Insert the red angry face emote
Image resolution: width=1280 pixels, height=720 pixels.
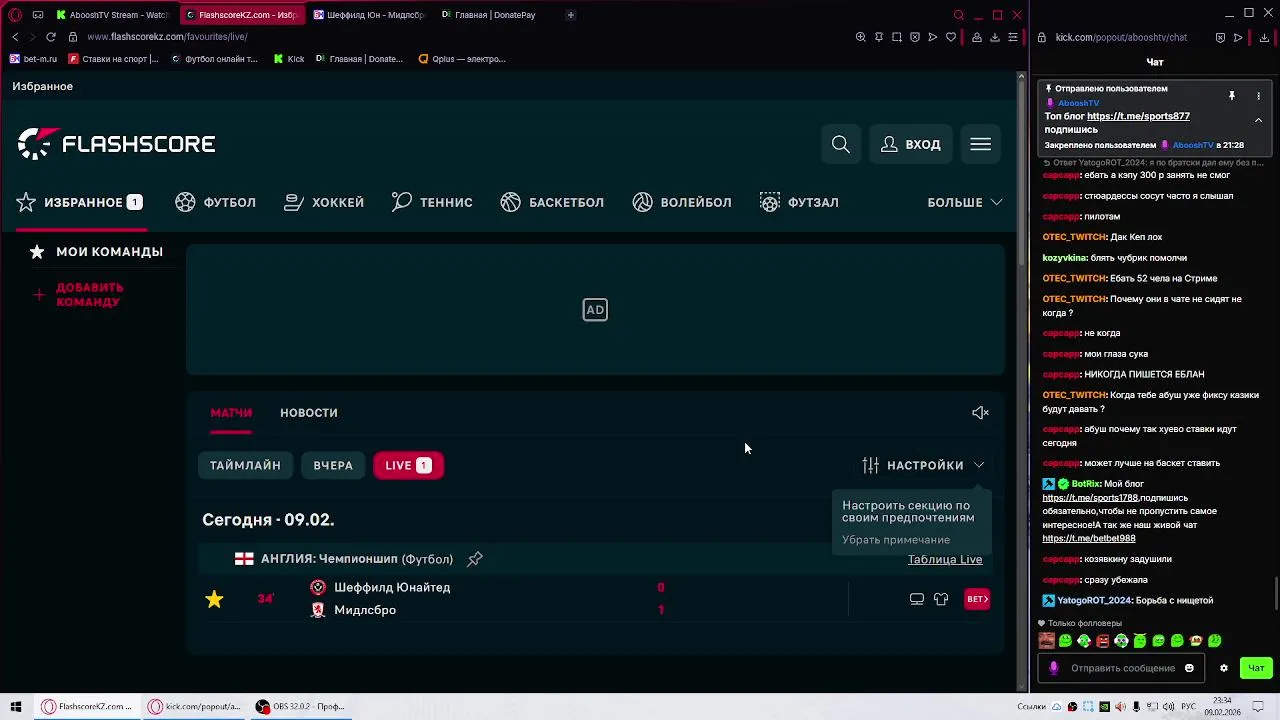tap(1102, 641)
